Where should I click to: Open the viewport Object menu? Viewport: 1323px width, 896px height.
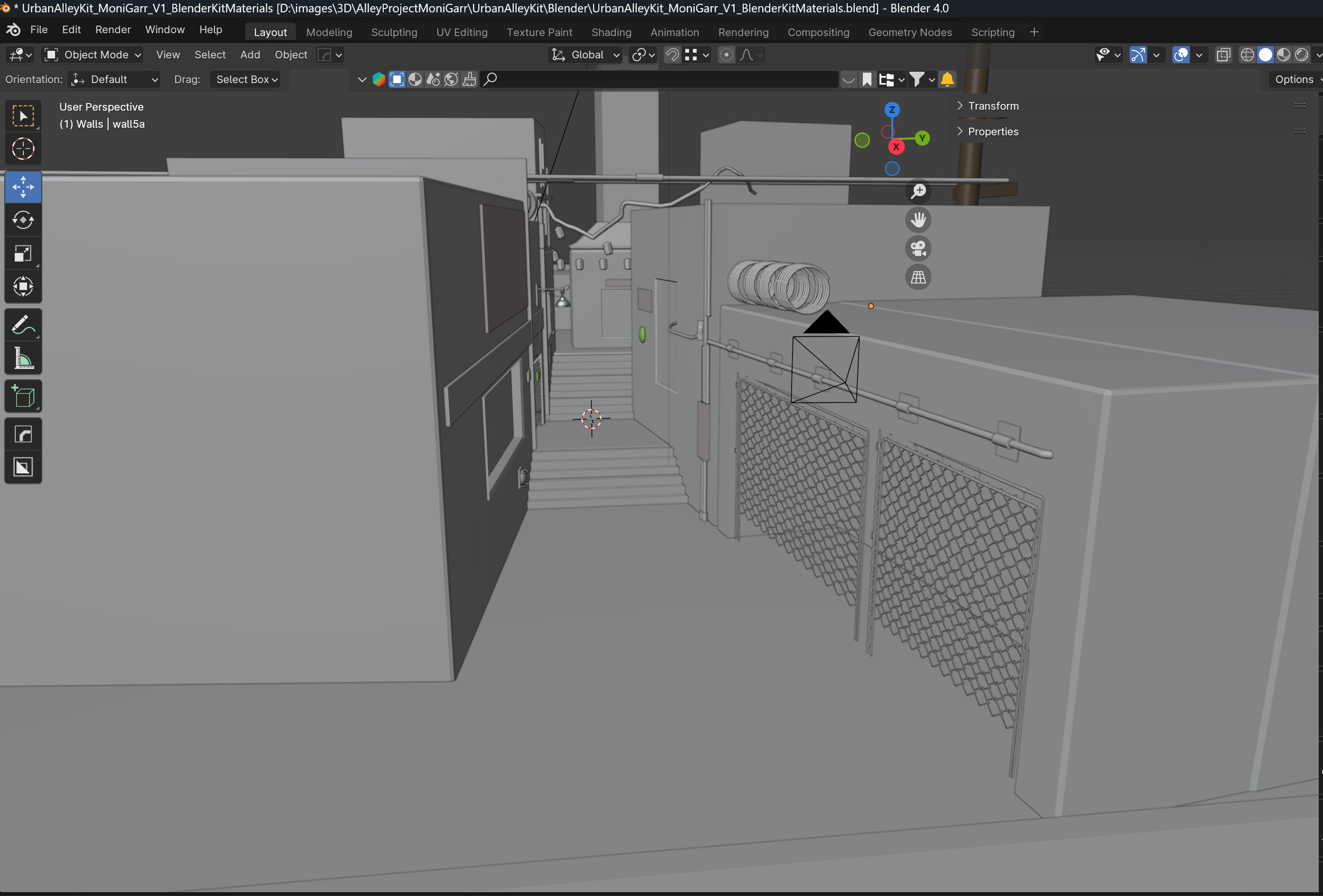[291, 55]
